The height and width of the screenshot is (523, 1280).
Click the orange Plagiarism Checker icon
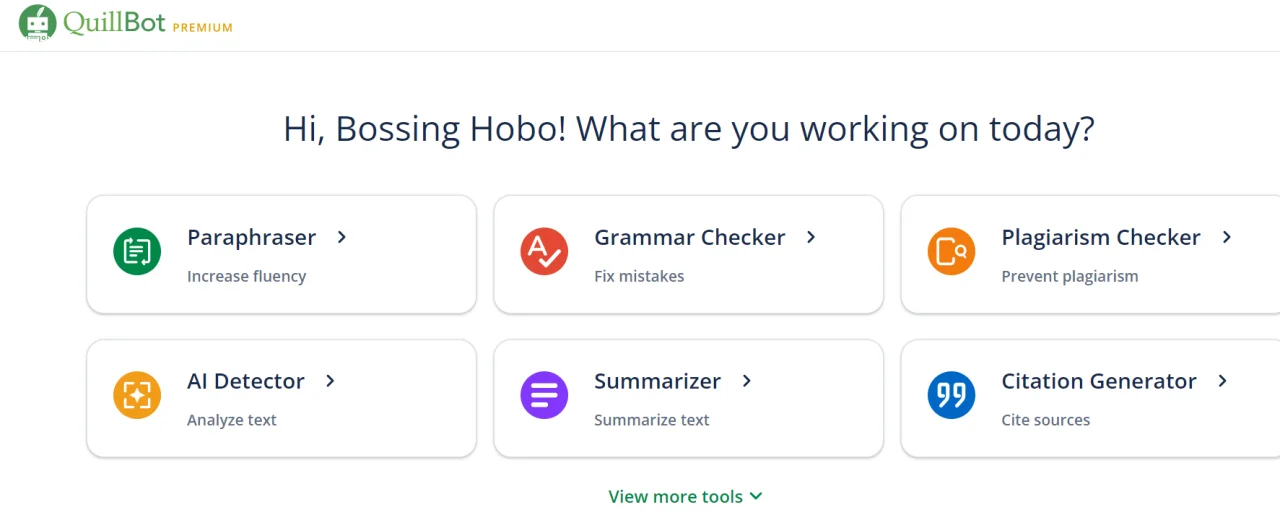pyautogui.click(x=951, y=251)
